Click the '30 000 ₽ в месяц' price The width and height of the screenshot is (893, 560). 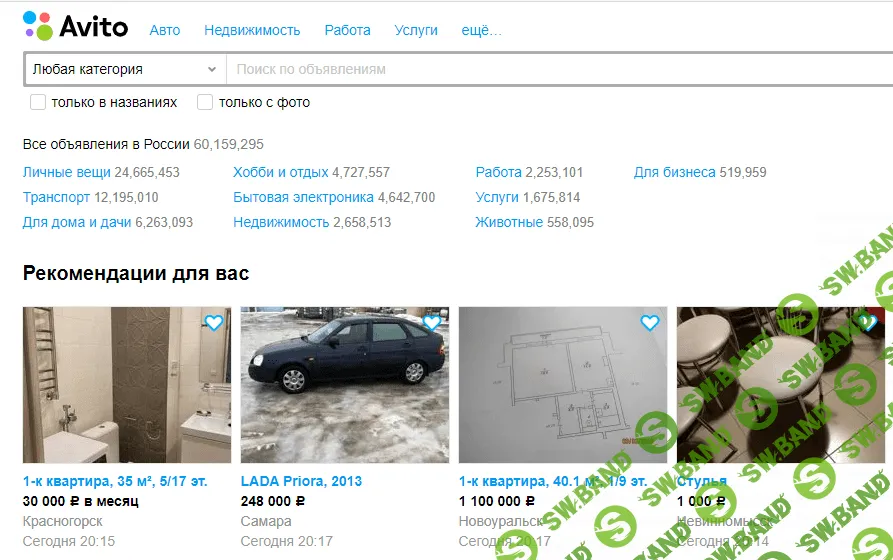tap(81, 501)
